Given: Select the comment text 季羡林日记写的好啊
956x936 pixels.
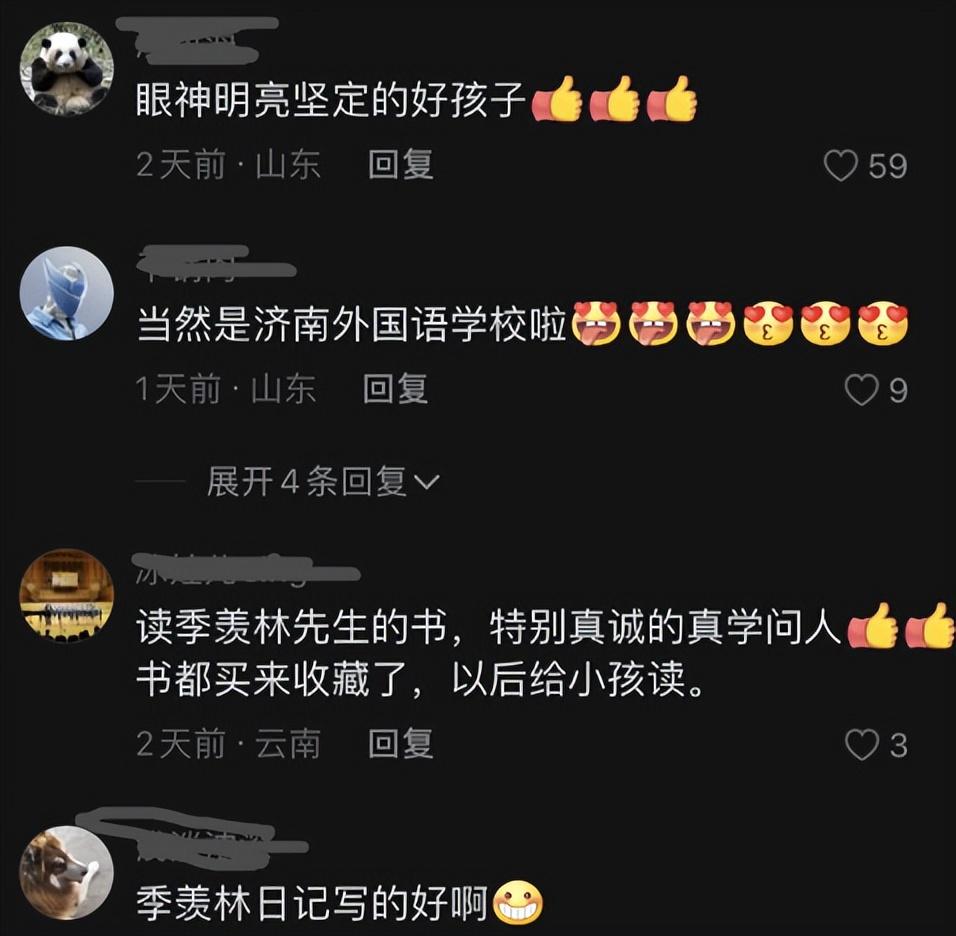Looking at the screenshot, I should 312,903.
